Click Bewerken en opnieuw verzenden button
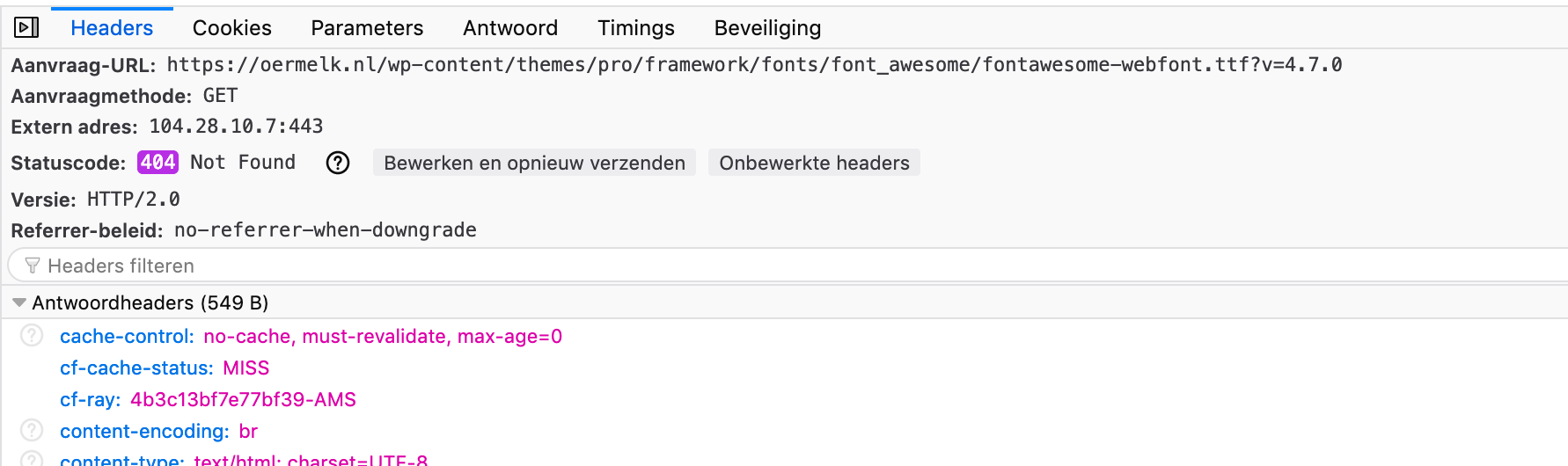 [x=534, y=163]
